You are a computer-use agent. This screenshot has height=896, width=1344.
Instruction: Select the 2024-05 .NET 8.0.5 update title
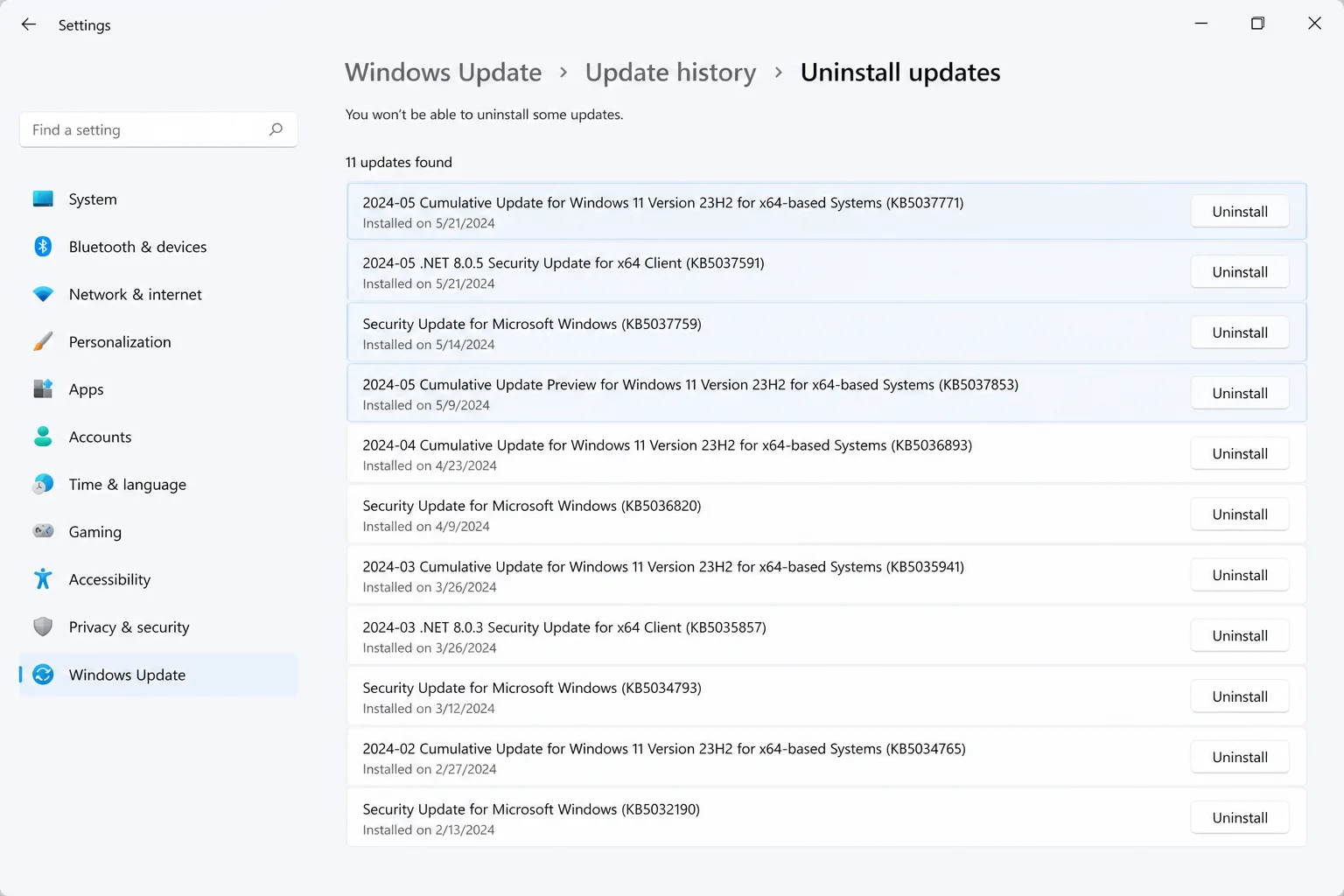pos(563,262)
